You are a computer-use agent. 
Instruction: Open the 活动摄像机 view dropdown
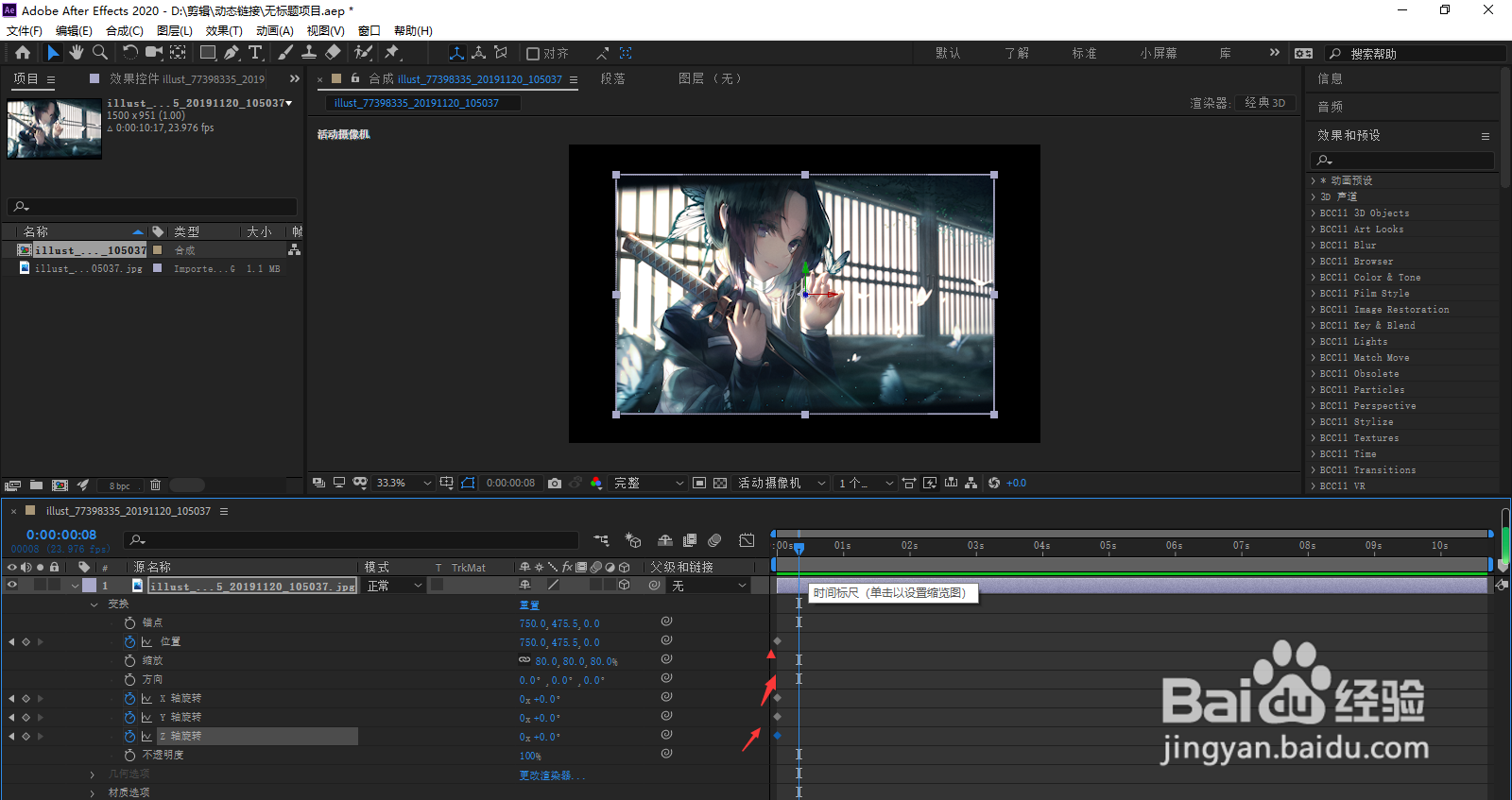(782, 483)
